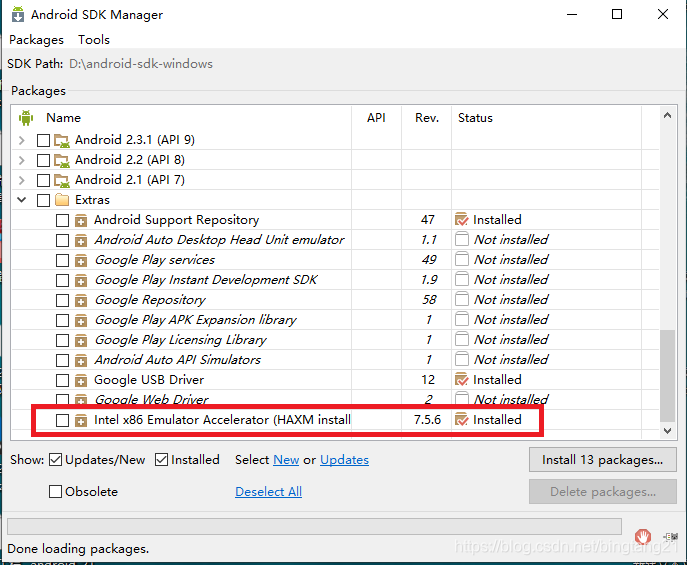
Task: Click the Rev. column header
Action: tap(427, 118)
